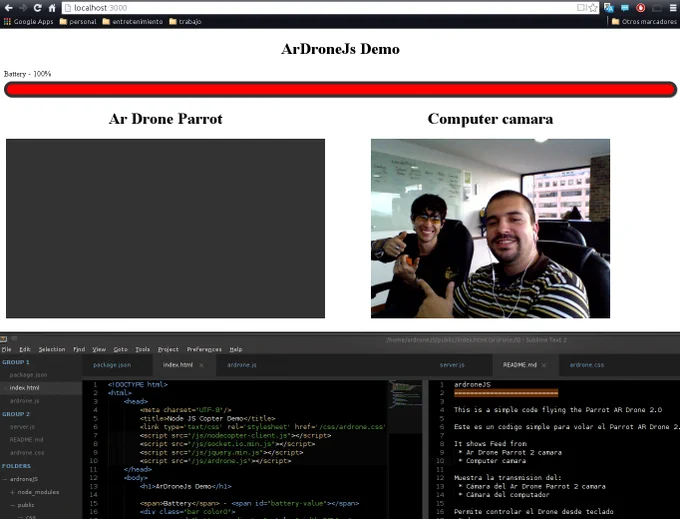Click the GROUP 2 sidebar header

coord(16,414)
